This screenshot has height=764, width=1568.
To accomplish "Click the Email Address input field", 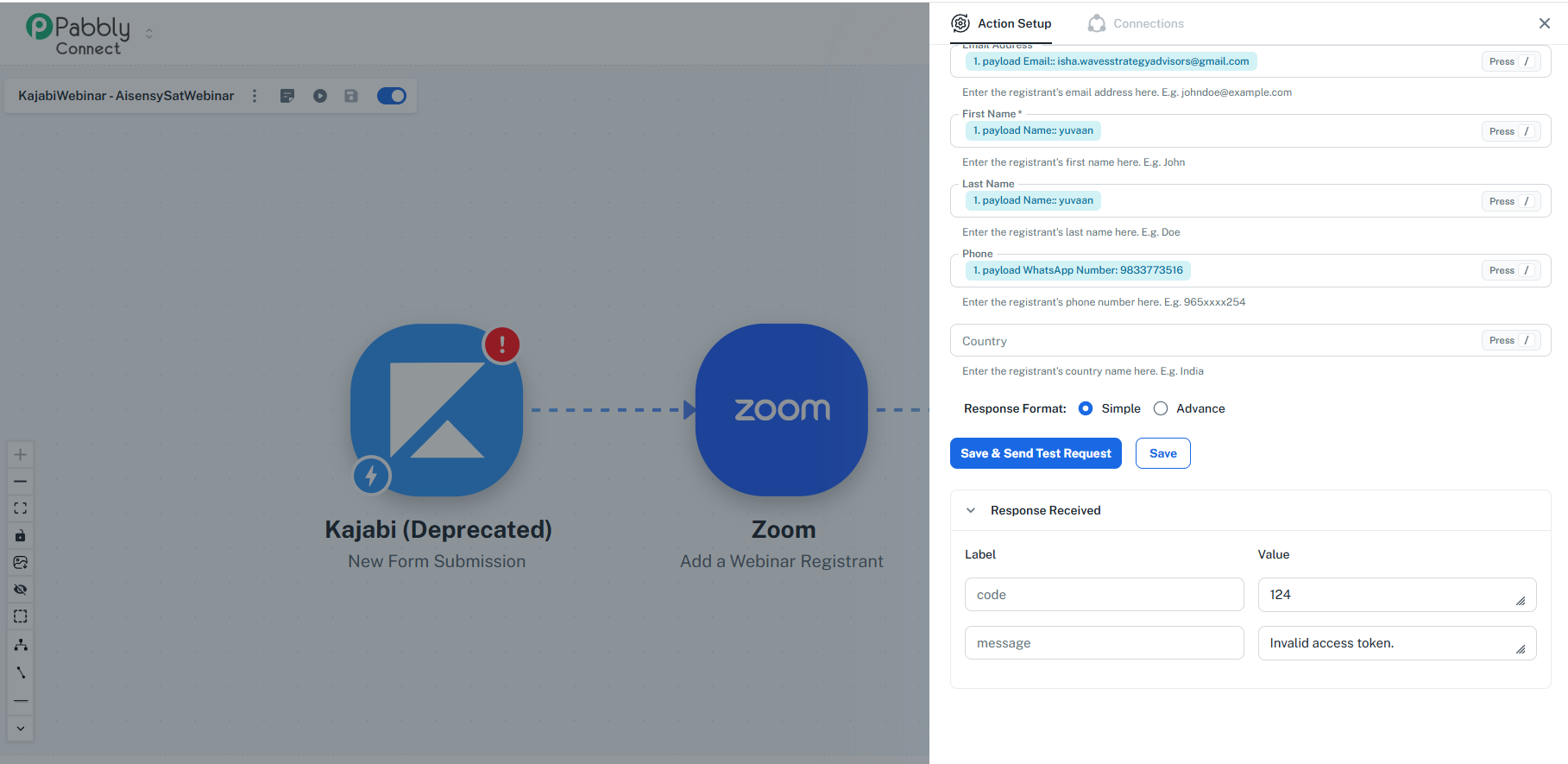I will tap(1250, 61).
